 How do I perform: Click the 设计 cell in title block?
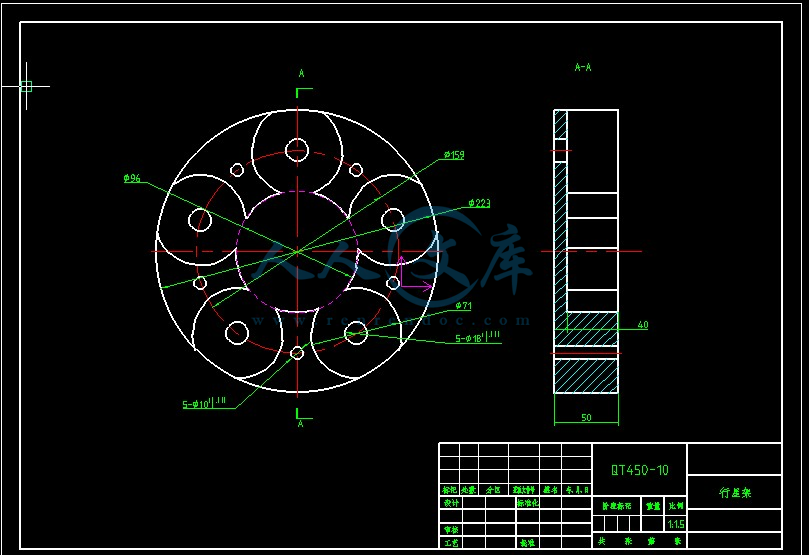(x=450, y=503)
